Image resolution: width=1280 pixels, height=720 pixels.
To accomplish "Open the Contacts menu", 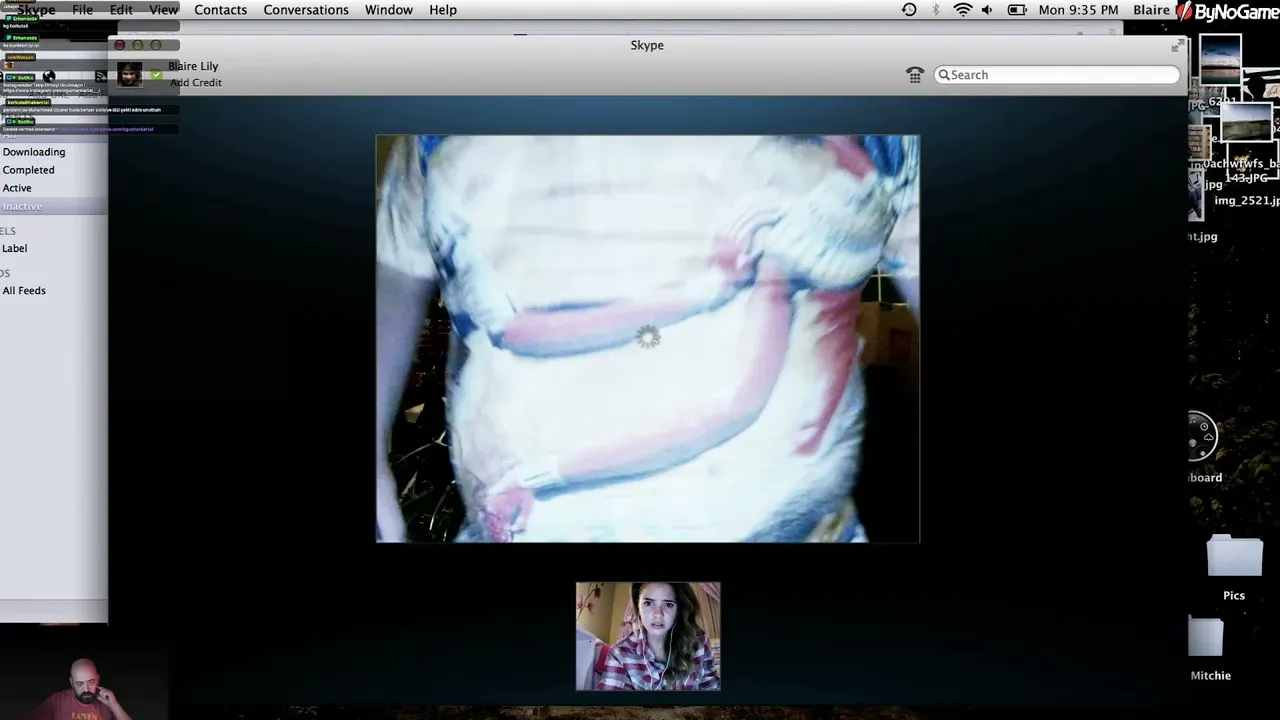I will click(x=220, y=10).
